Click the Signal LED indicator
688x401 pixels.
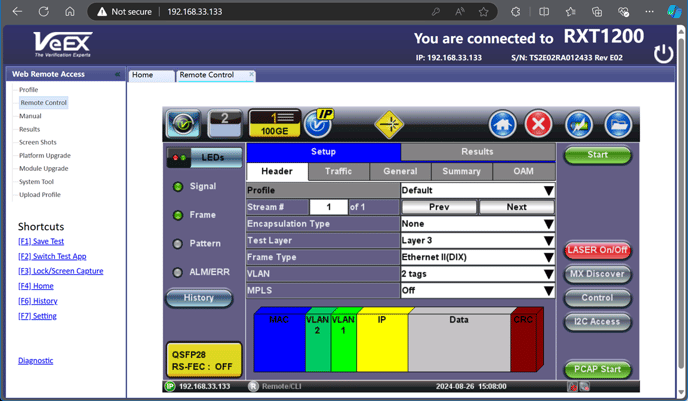178,186
